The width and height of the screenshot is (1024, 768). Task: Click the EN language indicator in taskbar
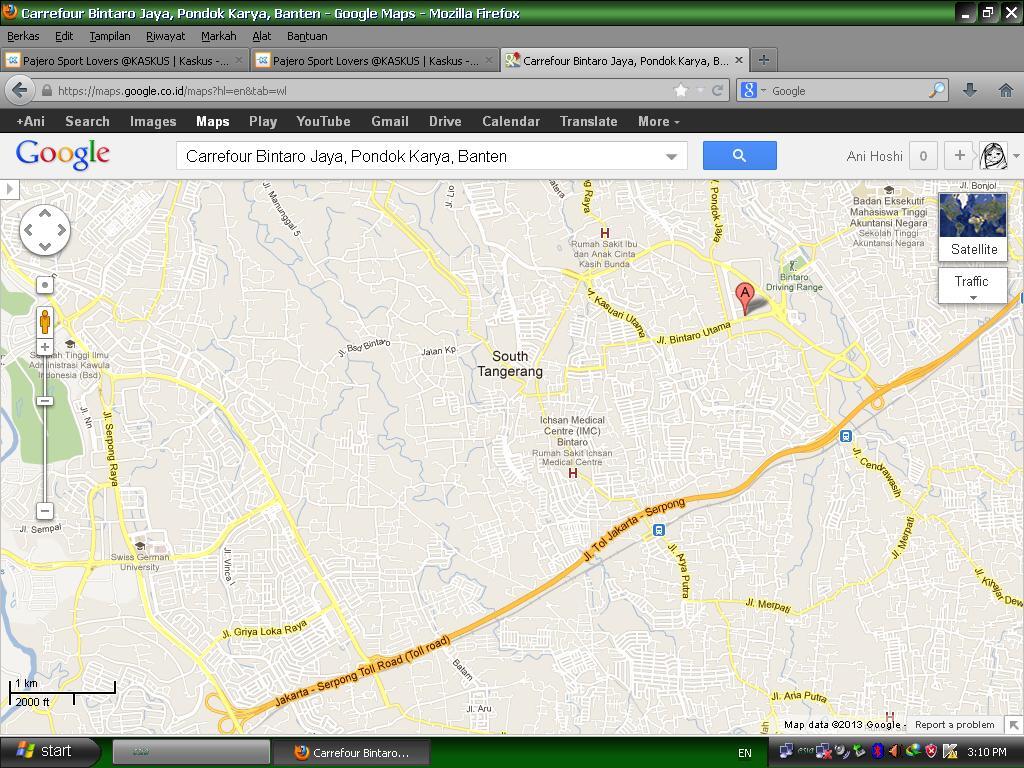[744, 753]
